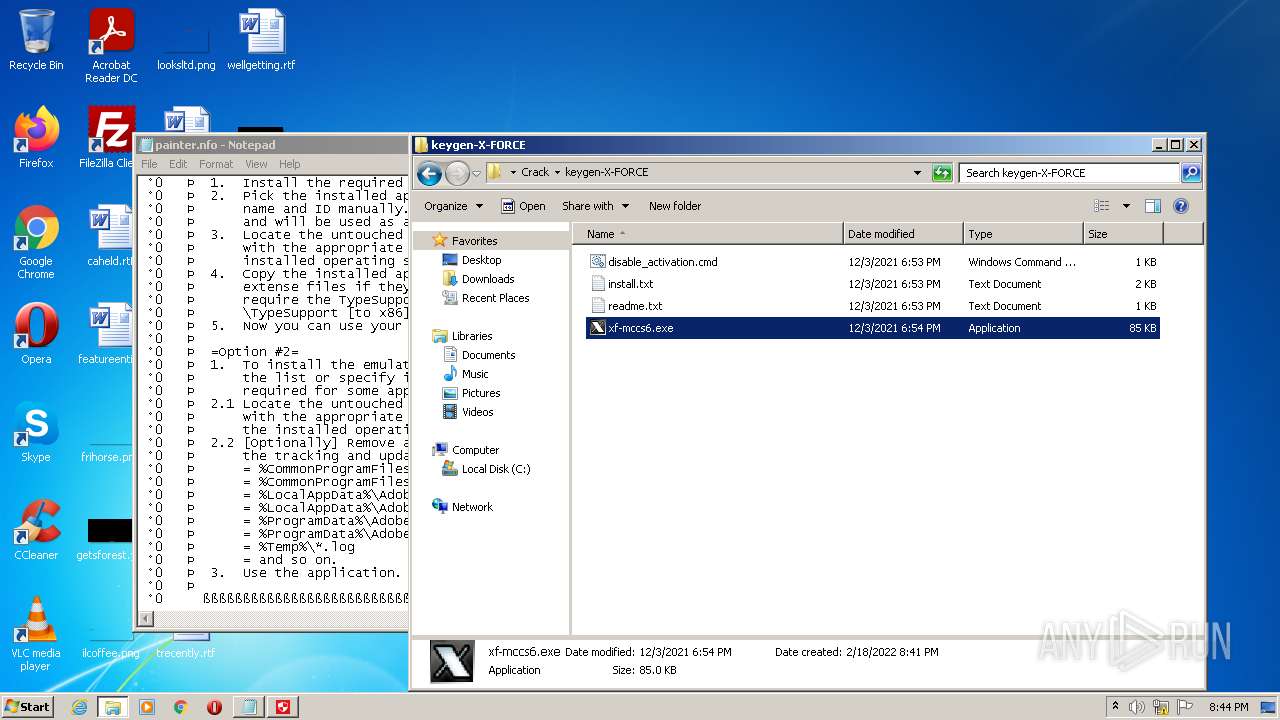Click the search magnifier icon
This screenshot has width=1280, height=720.
tap(1190, 173)
